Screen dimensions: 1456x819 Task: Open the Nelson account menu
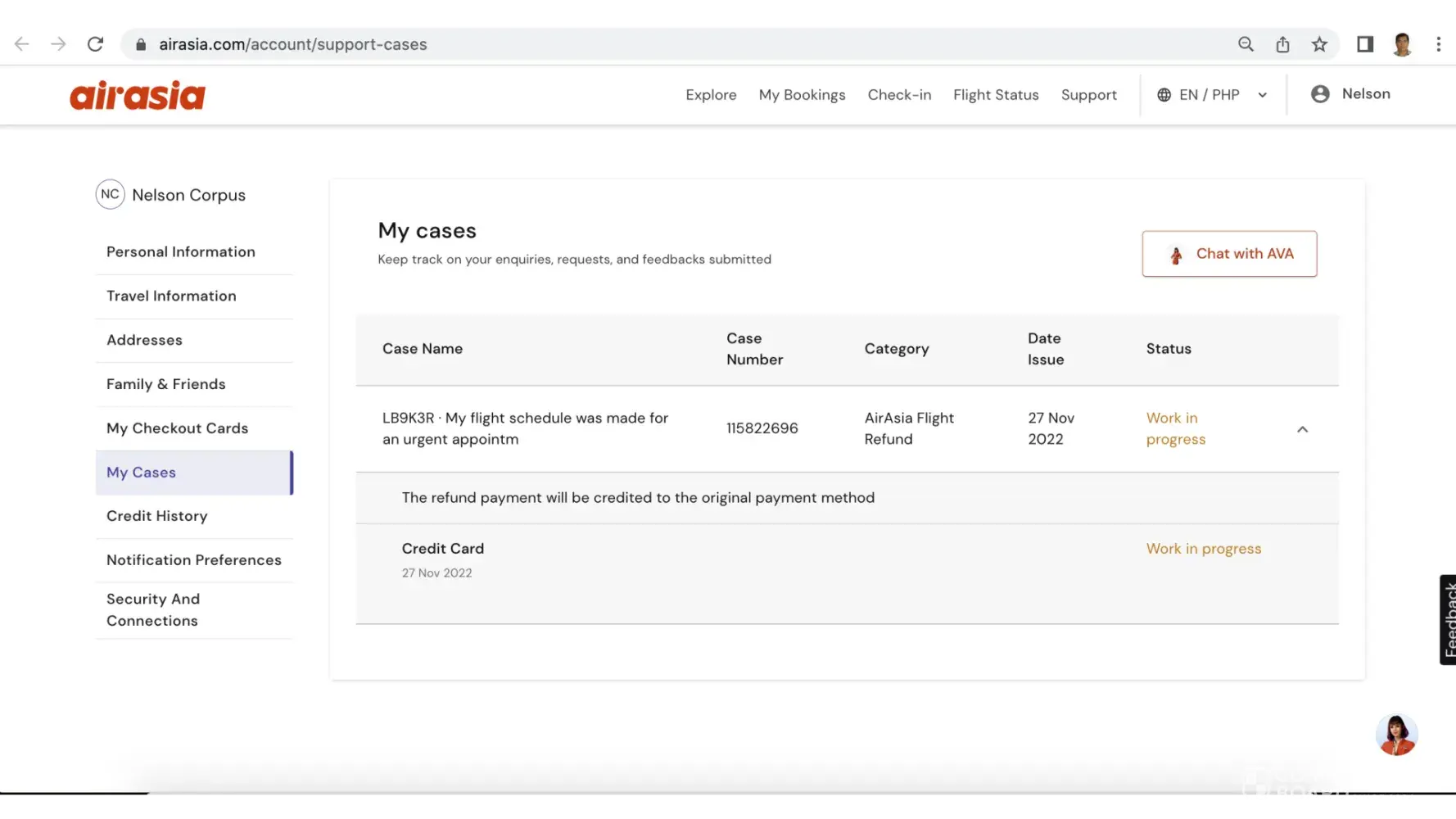tap(1350, 94)
